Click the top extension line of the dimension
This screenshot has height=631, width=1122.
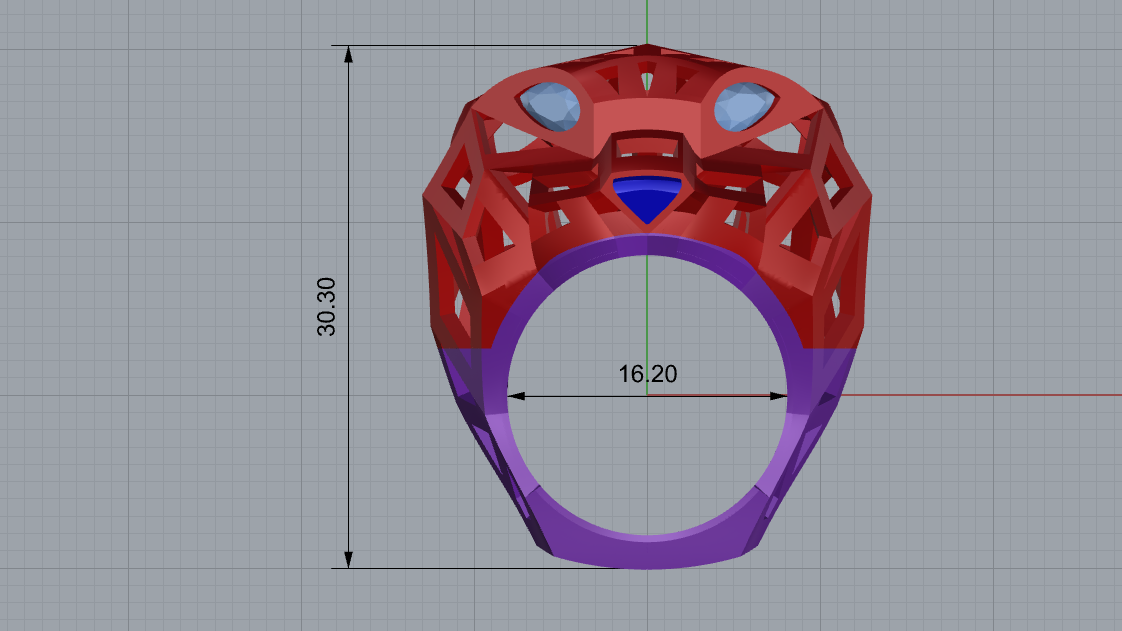coord(480,46)
